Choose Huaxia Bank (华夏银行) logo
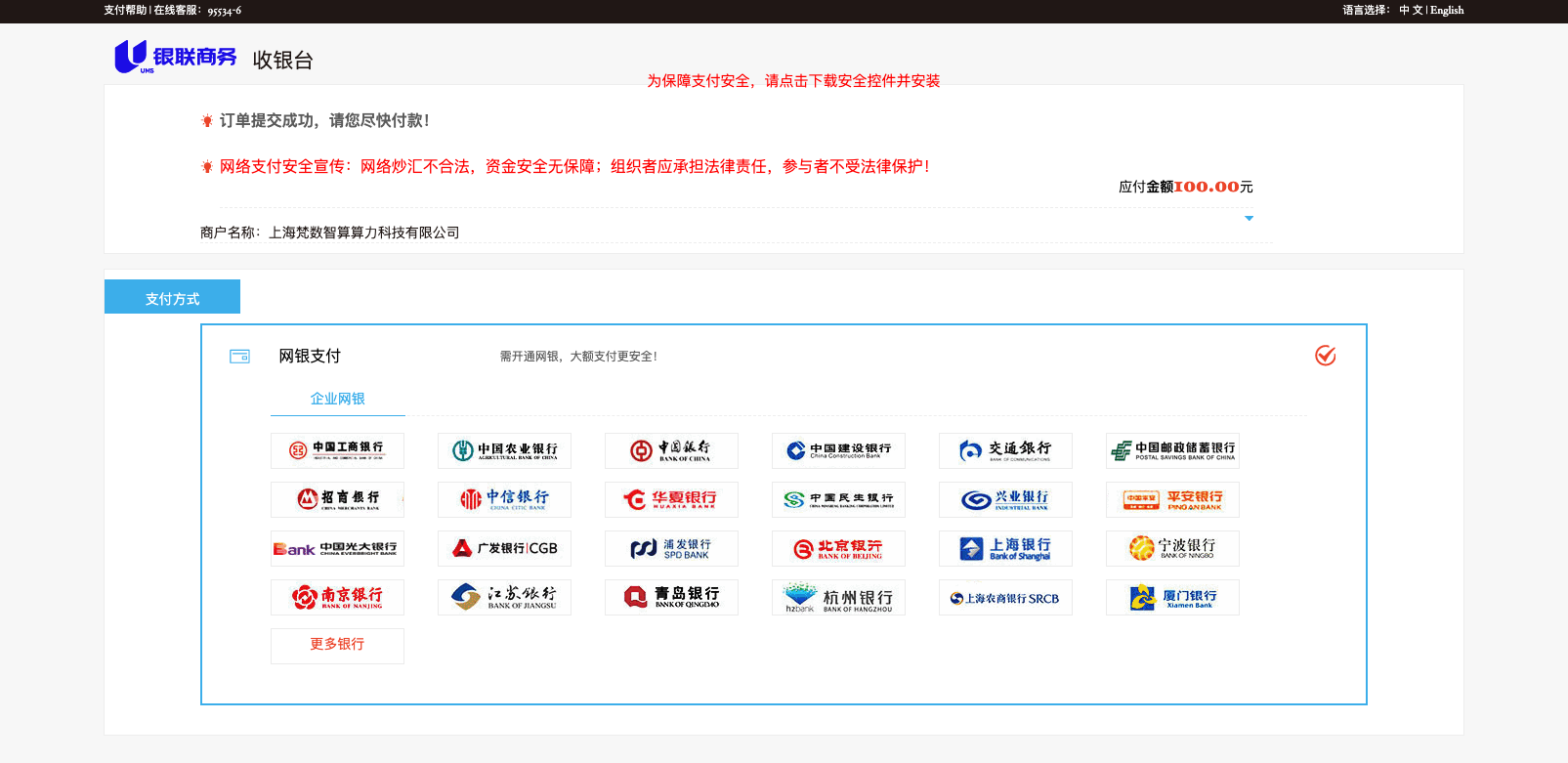 (x=671, y=499)
